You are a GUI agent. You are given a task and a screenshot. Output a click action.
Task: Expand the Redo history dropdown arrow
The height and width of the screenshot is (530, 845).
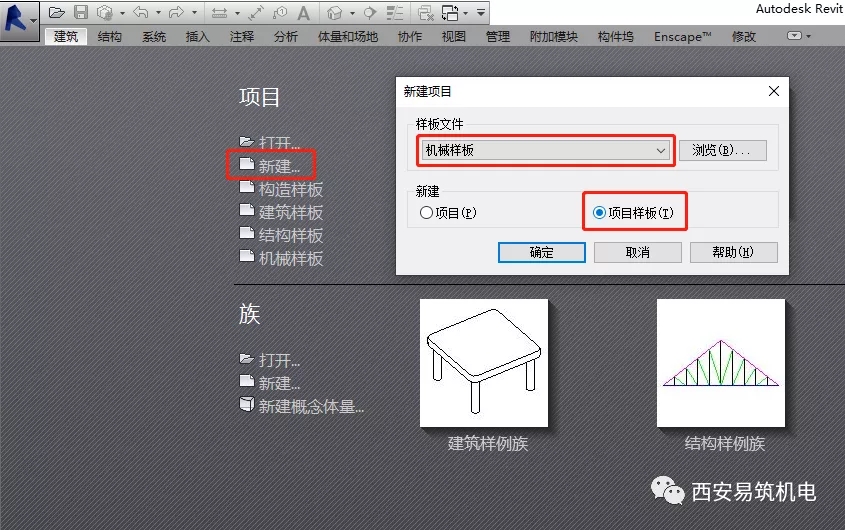(195, 13)
